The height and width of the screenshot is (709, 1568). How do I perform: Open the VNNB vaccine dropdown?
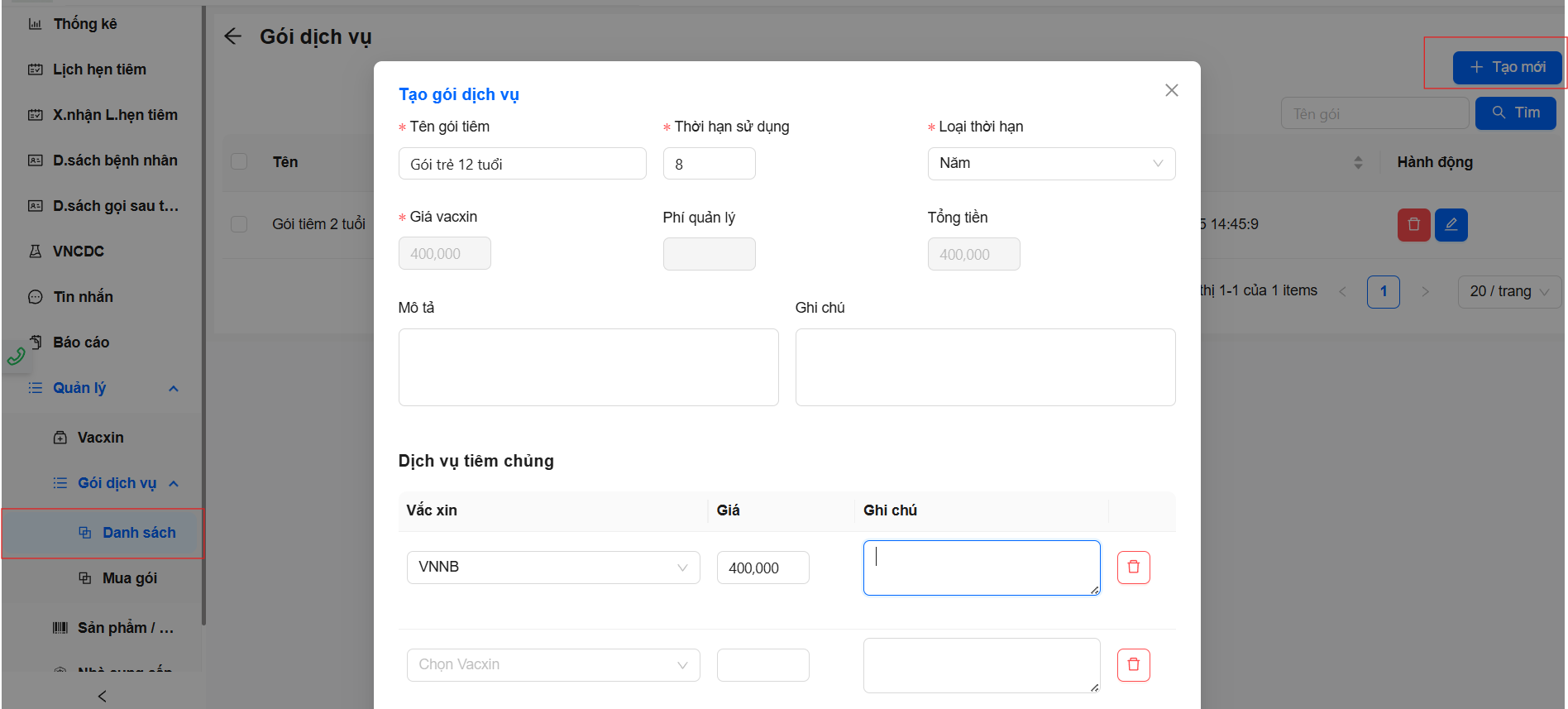[x=552, y=568]
